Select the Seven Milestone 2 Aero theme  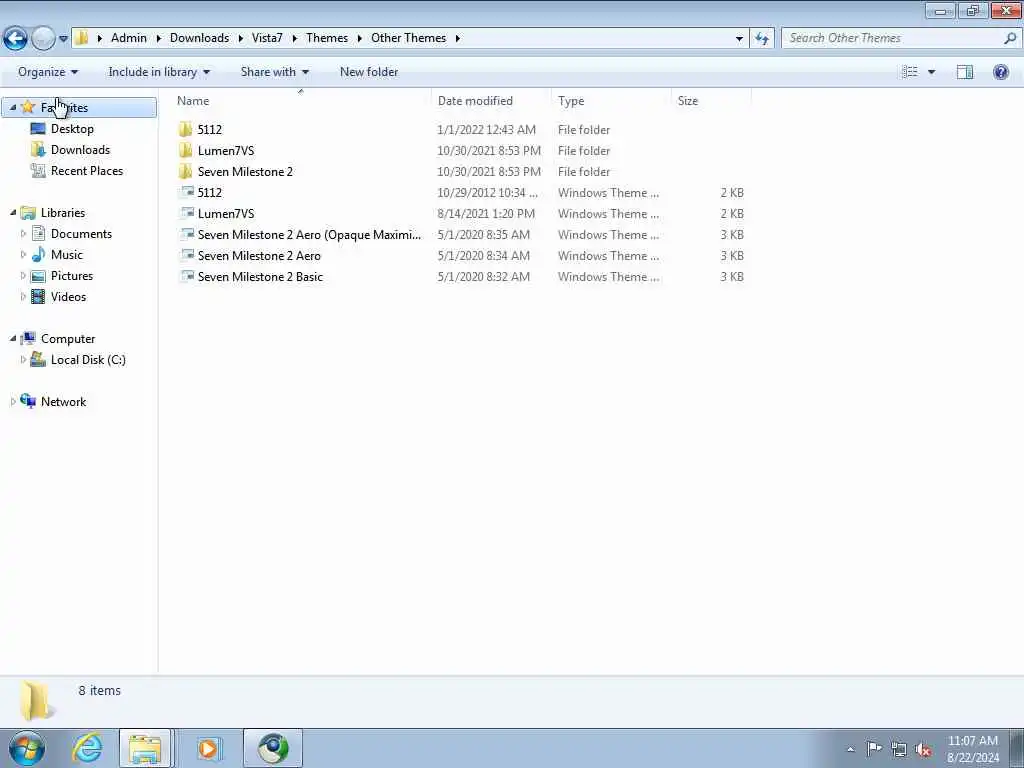point(259,255)
